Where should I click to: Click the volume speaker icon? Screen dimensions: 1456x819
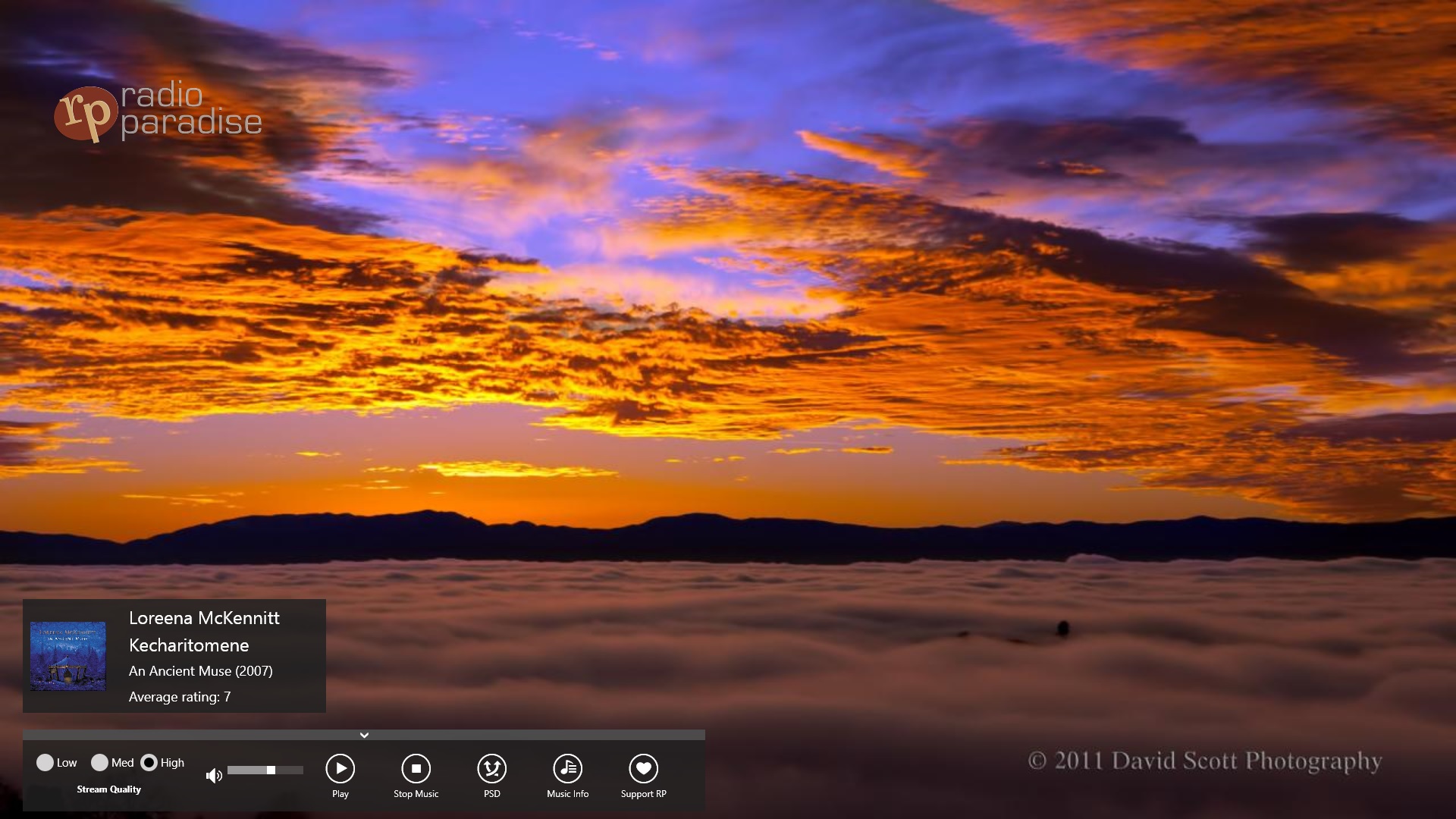click(213, 775)
